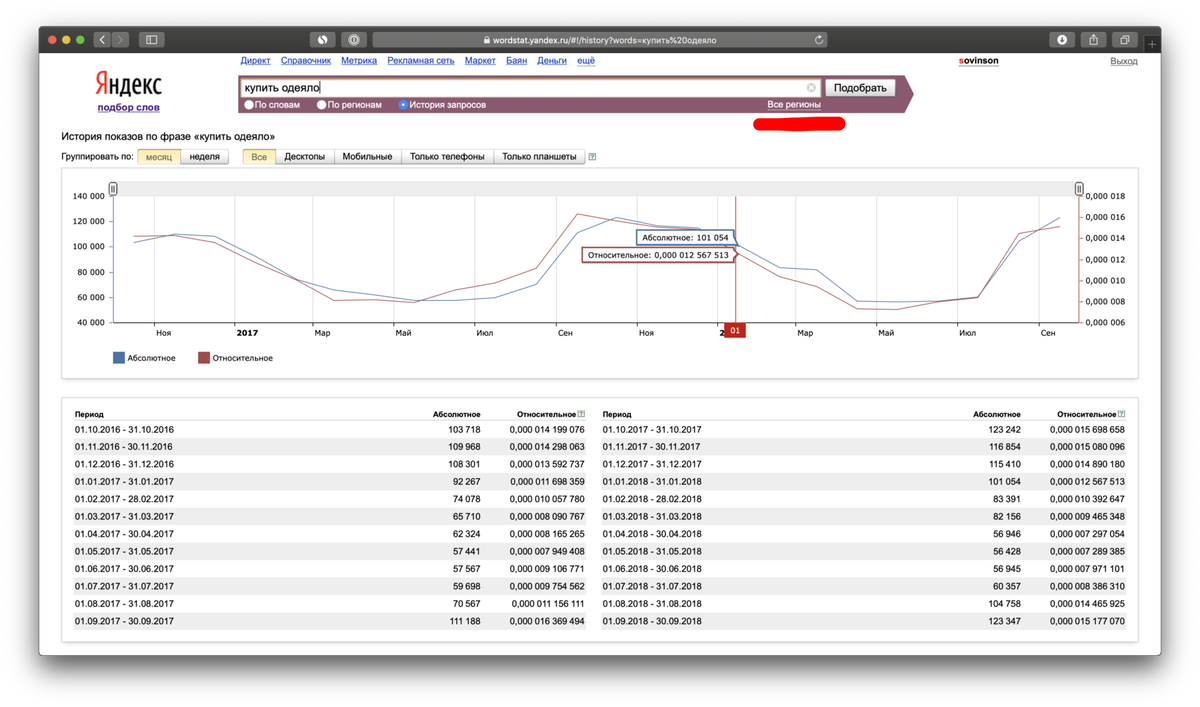This screenshot has height=707, width=1200.
Task: Open the Рекламная сеть link
Action: 421,61
